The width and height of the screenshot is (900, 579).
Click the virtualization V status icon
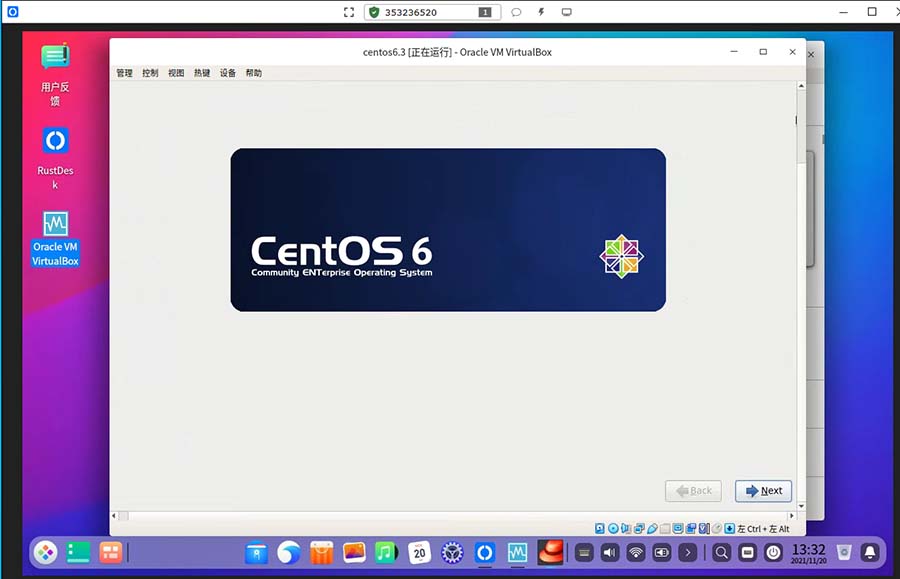(704, 529)
